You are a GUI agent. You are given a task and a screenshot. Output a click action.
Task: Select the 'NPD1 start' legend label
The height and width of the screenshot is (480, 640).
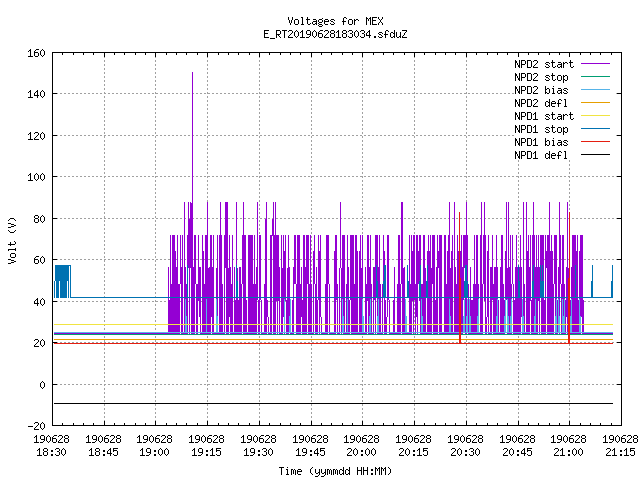pos(544,116)
